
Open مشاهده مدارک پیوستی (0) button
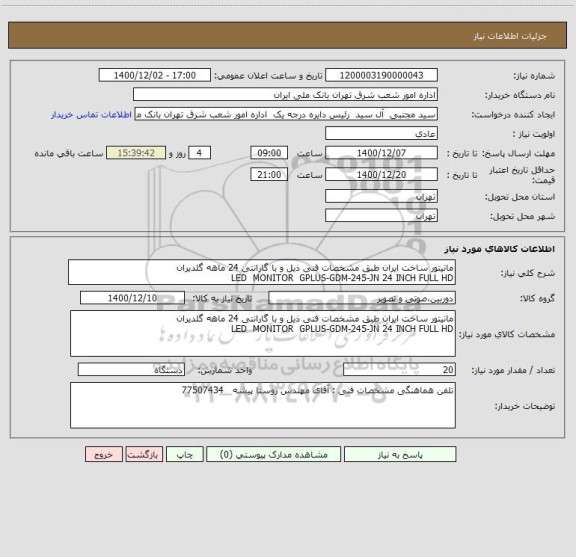[x=274, y=454]
